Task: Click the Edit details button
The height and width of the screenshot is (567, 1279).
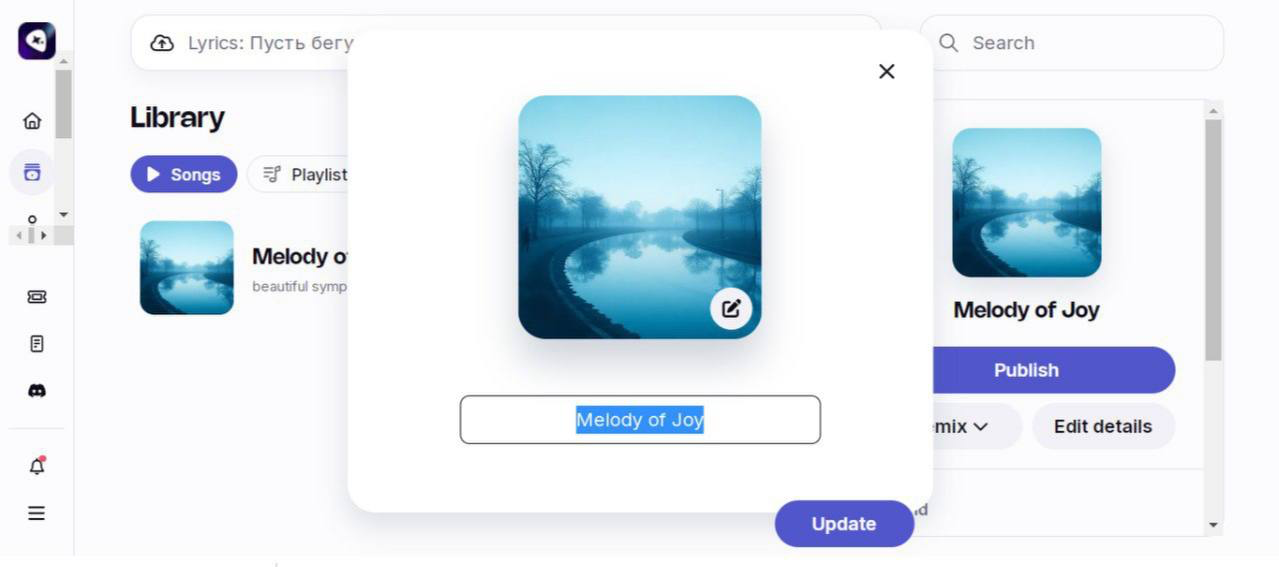Action: click(x=1103, y=427)
